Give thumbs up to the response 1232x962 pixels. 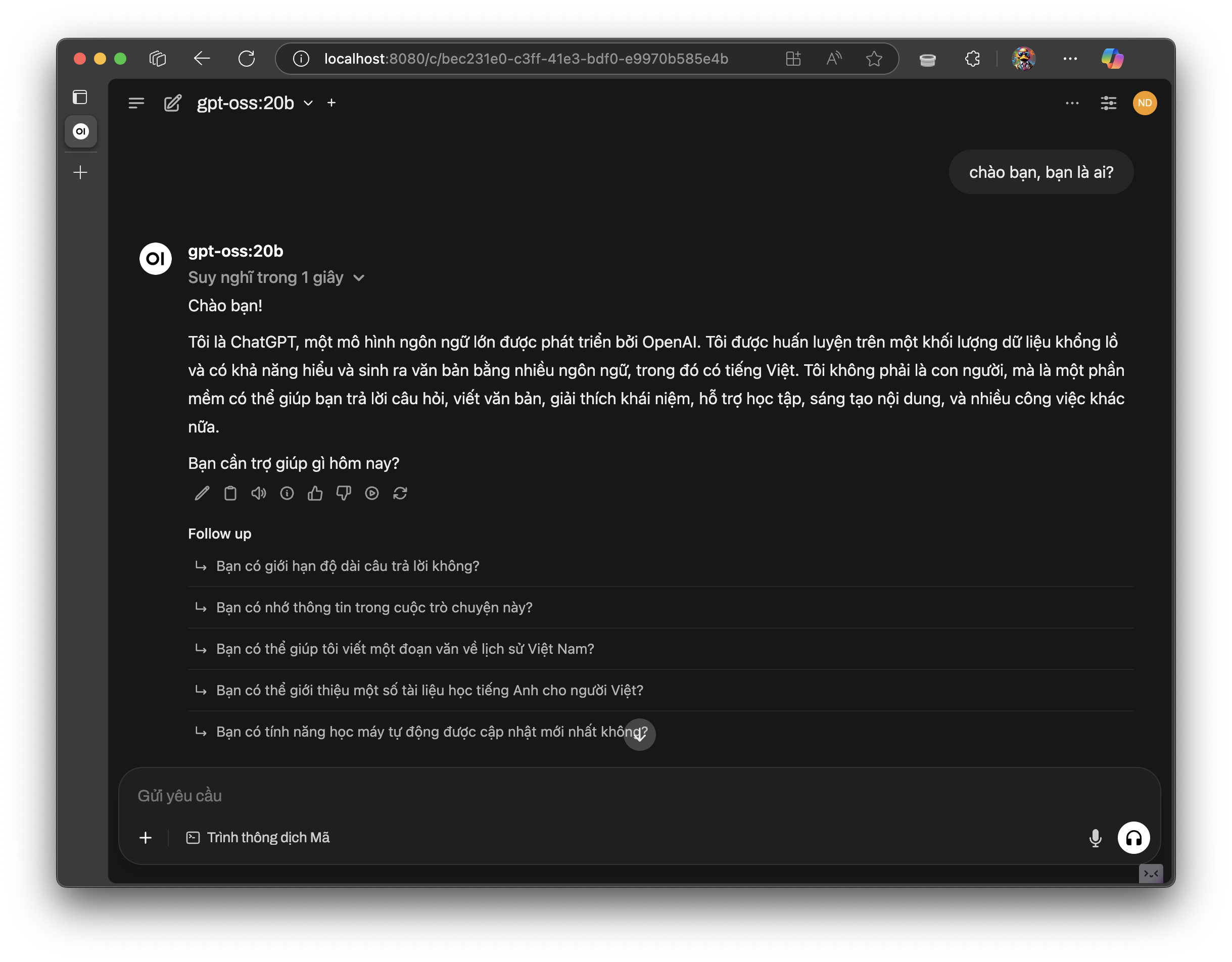coord(315,494)
